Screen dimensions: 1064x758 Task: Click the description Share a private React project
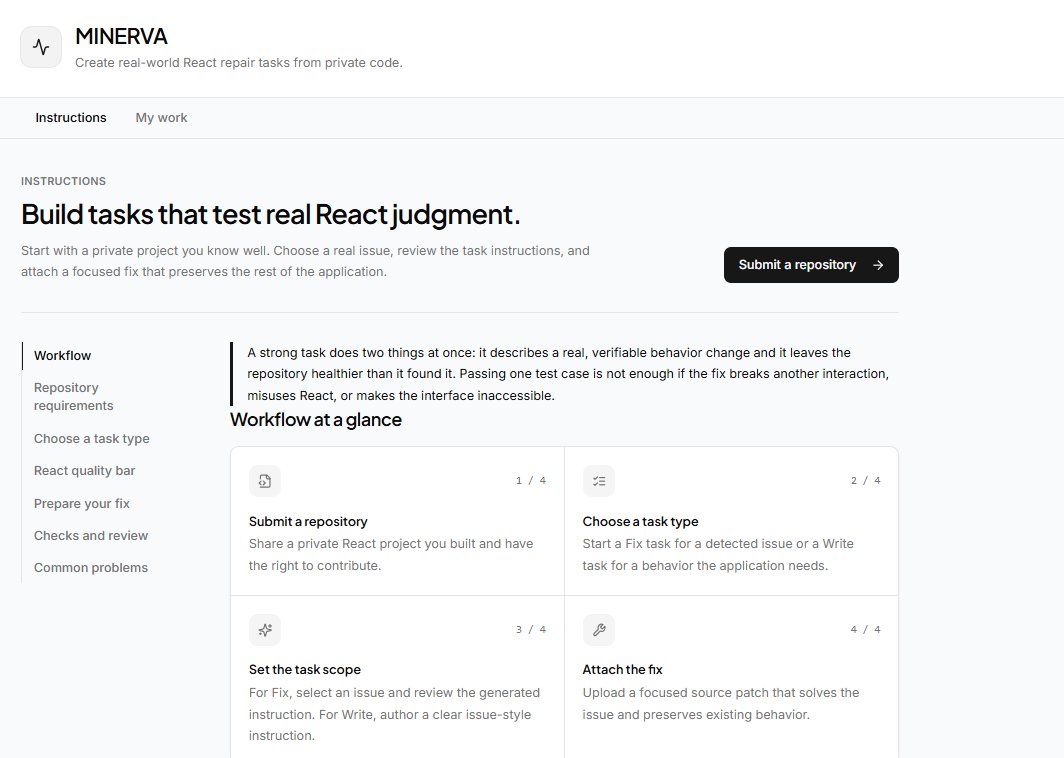pyautogui.click(x=391, y=554)
